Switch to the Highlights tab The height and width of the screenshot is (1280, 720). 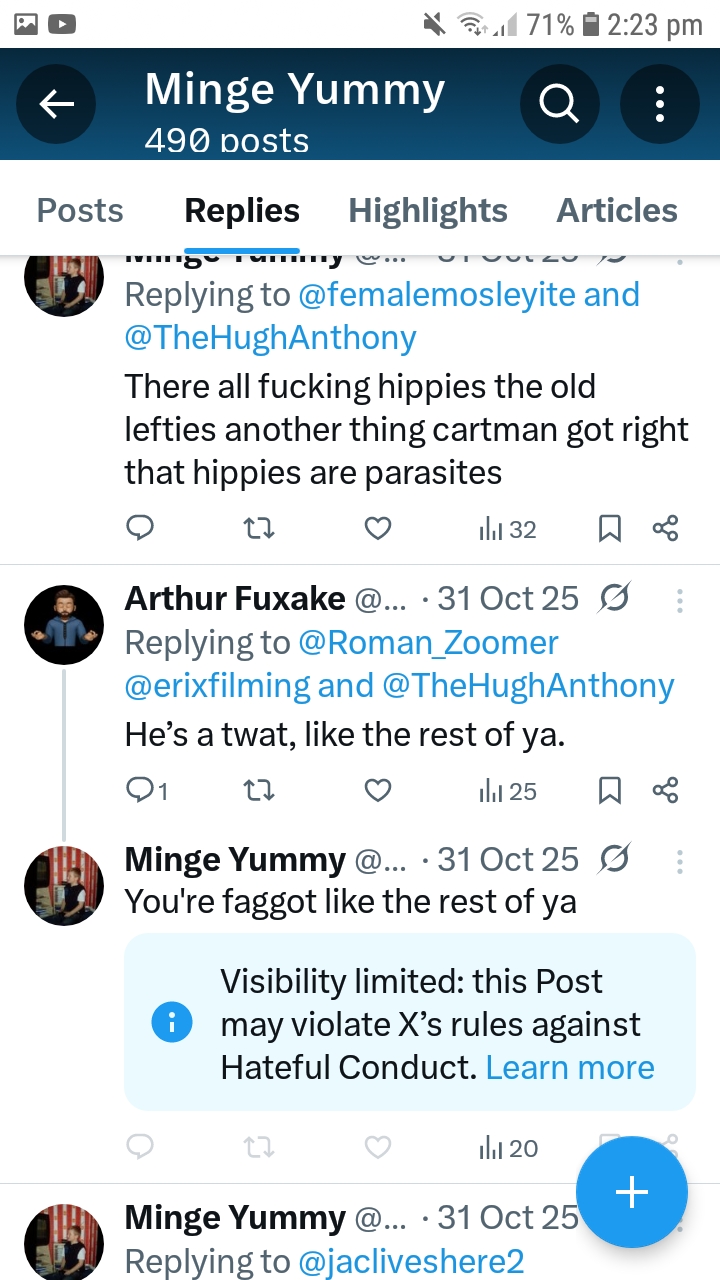pyautogui.click(x=428, y=211)
